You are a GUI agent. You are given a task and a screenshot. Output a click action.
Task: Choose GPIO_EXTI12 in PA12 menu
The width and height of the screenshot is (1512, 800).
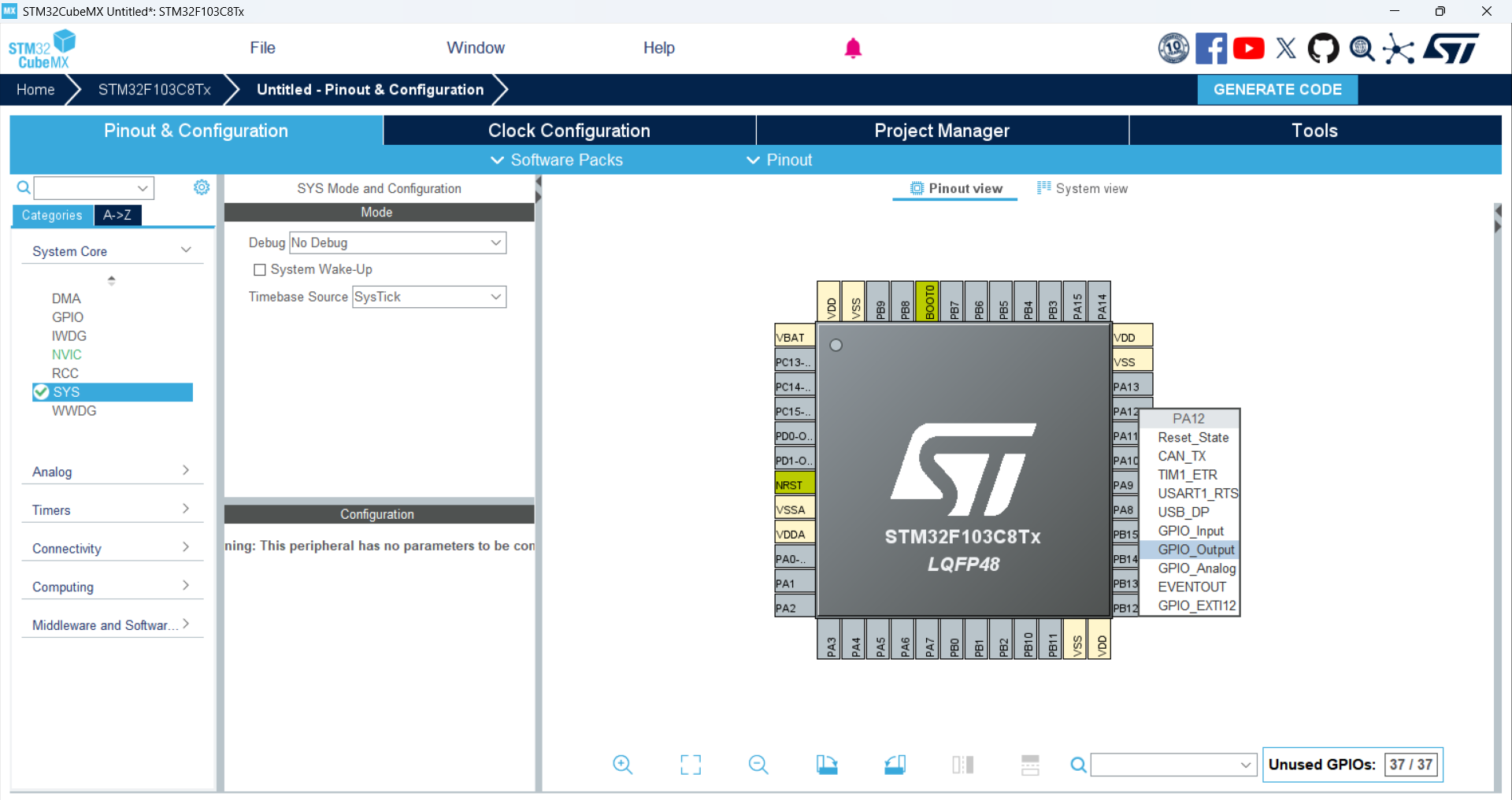tap(1189, 606)
